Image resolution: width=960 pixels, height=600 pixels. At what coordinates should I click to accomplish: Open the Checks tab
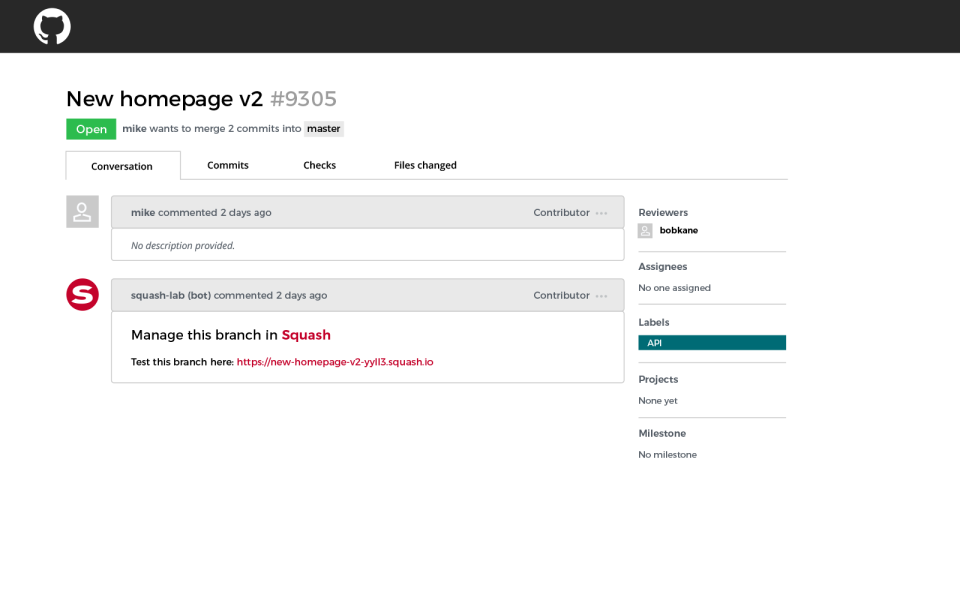[x=320, y=165]
